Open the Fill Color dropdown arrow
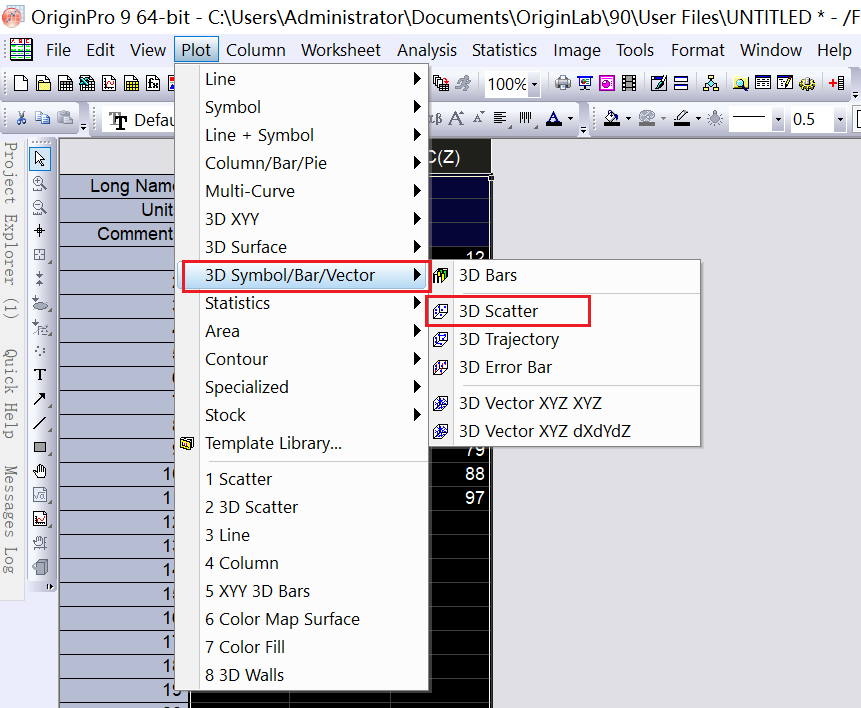Viewport: 861px width, 708px height. coord(628,119)
